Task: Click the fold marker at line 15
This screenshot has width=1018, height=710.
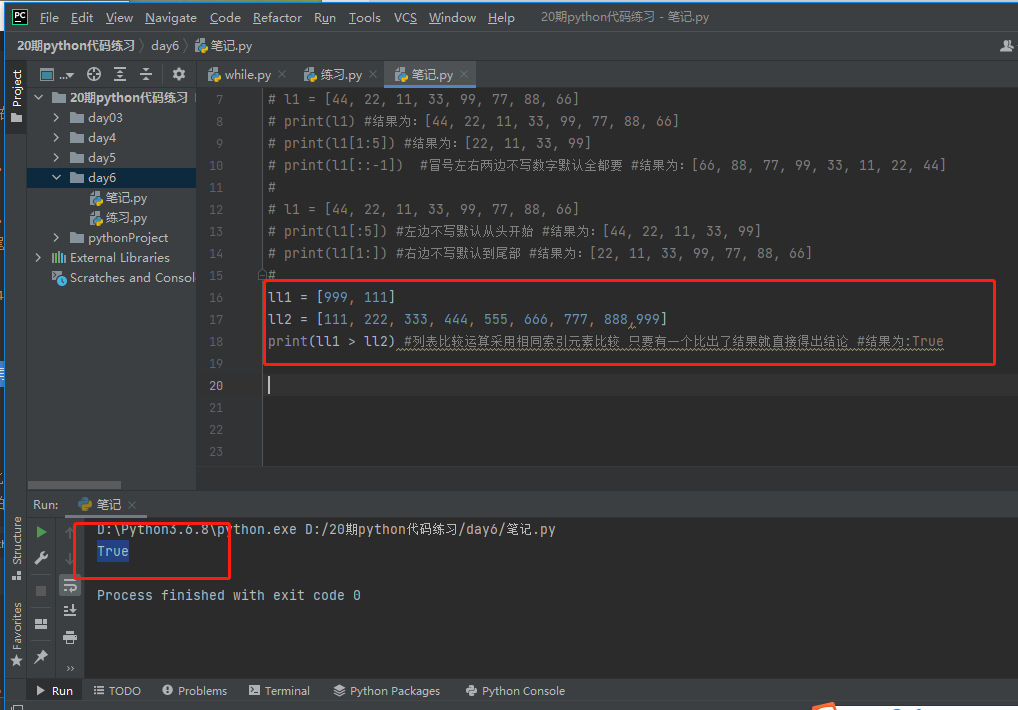Action: (x=262, y=275)
